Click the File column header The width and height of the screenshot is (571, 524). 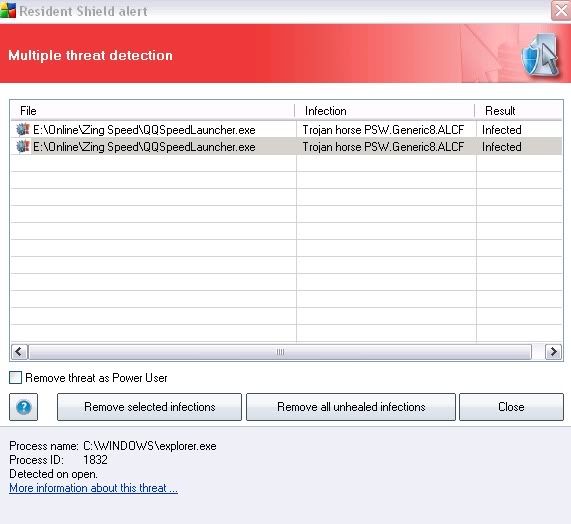(x=153, y=111)
